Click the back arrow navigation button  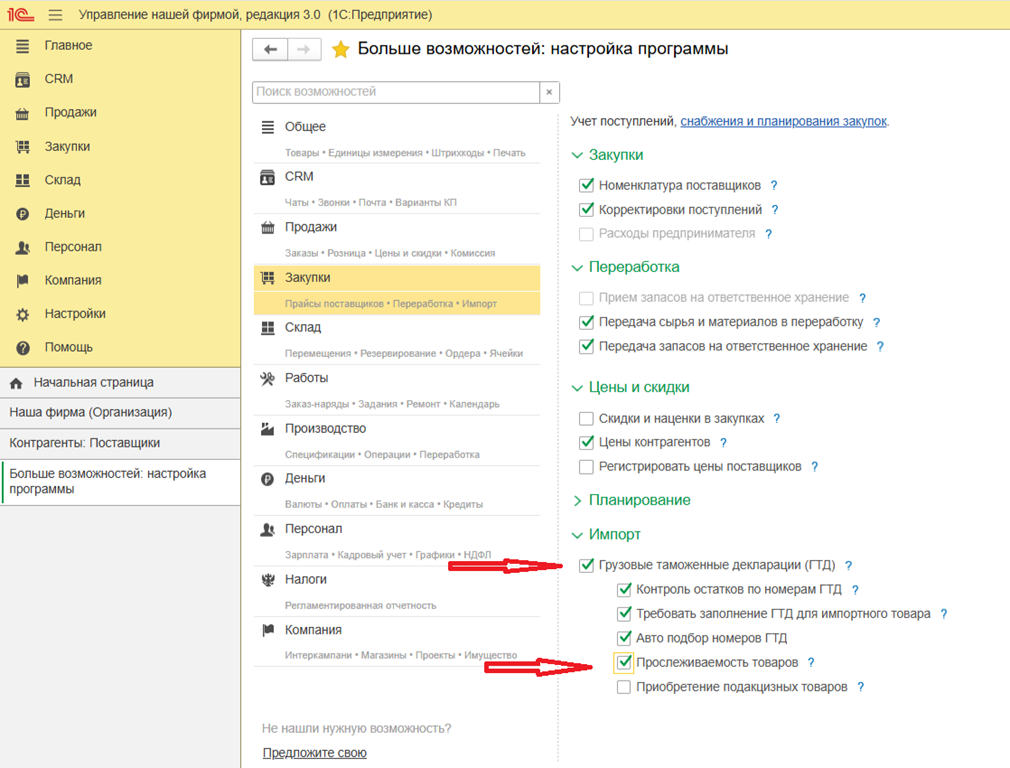point(270,49)
